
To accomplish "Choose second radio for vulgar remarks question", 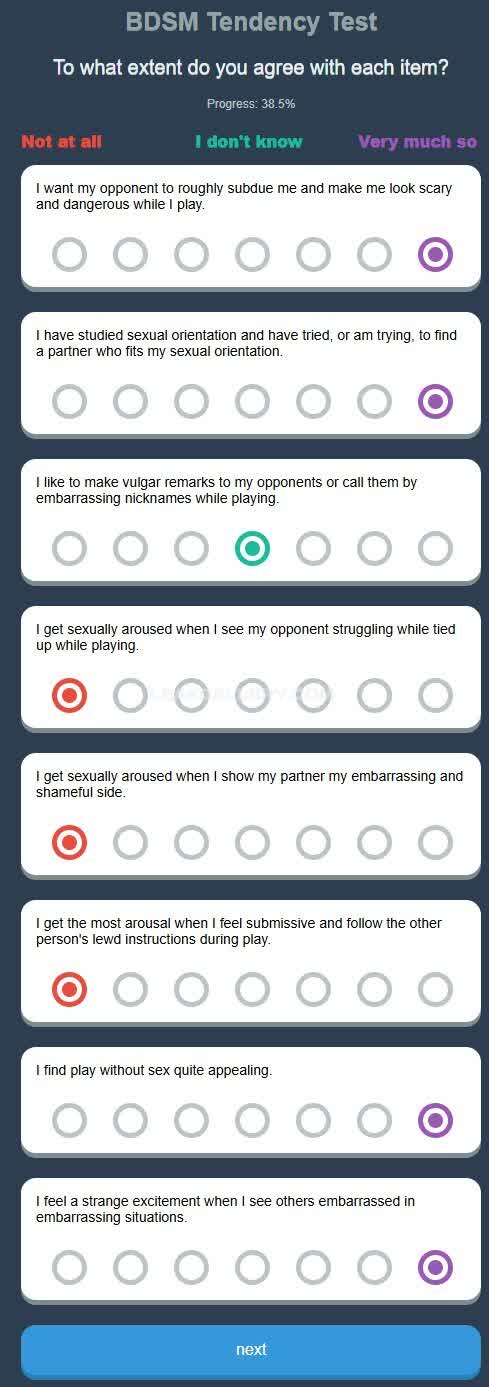I will tap(130, 549).
